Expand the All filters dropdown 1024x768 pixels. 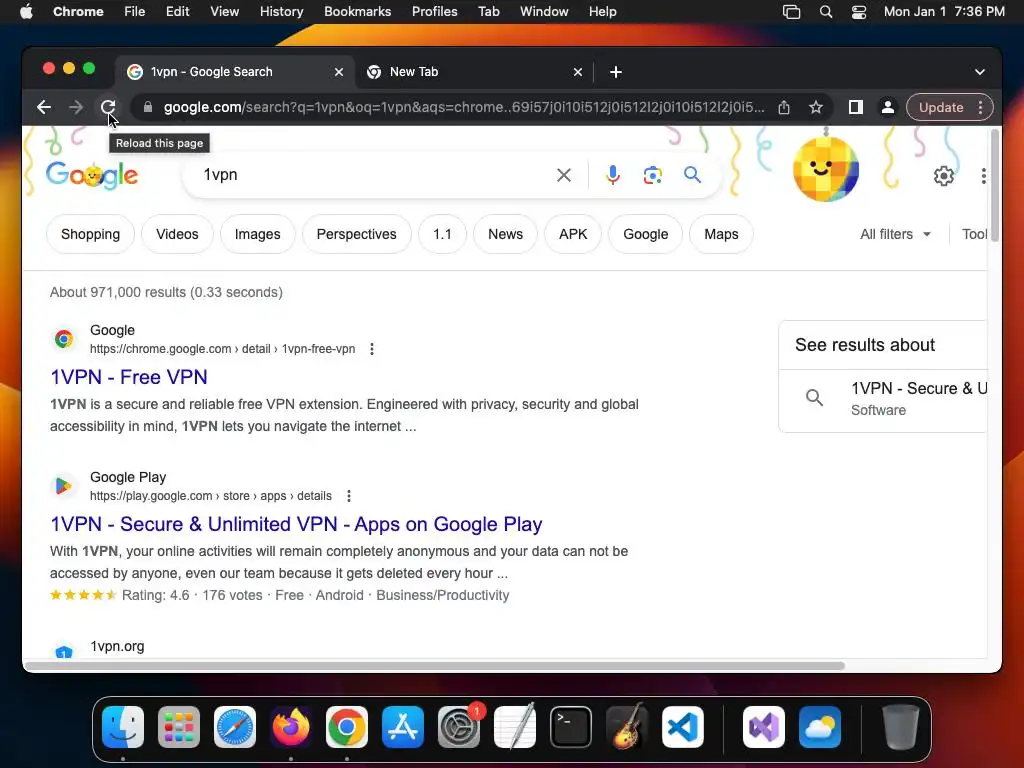(895, 234)
